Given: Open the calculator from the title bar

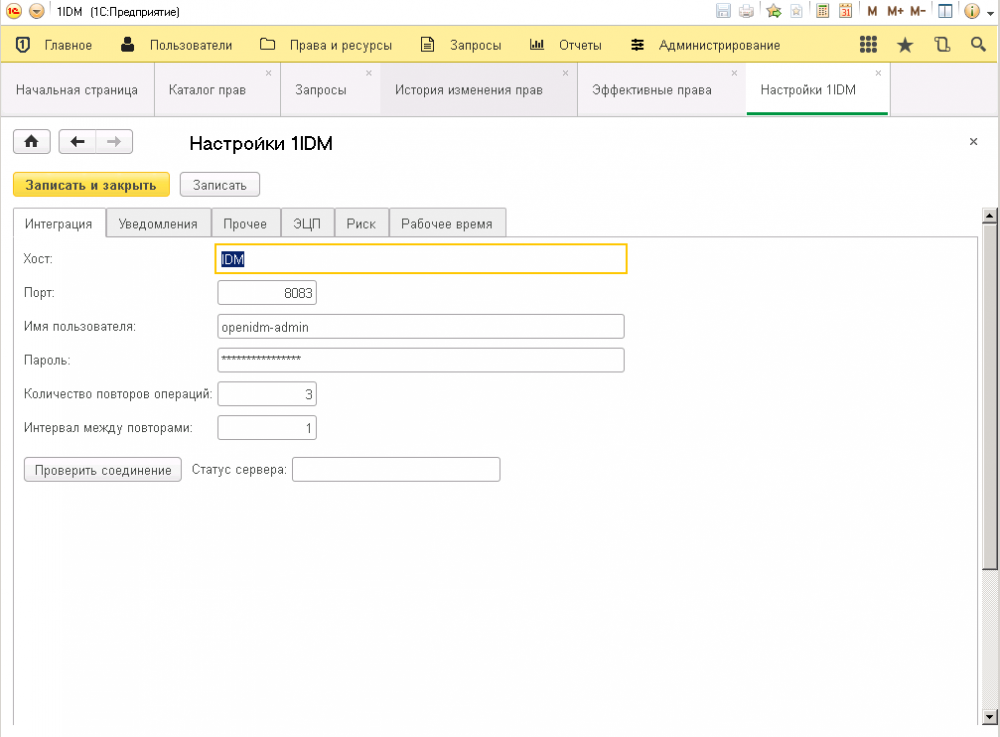Looking at the screenshot, I should click(x=823, y=12).
